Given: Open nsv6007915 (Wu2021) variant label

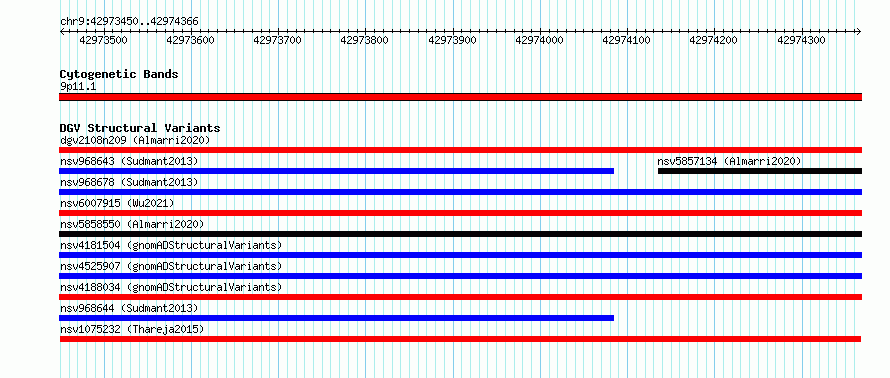Looking at the screenshot, I should pyautogui.click(x=117, y=203).
